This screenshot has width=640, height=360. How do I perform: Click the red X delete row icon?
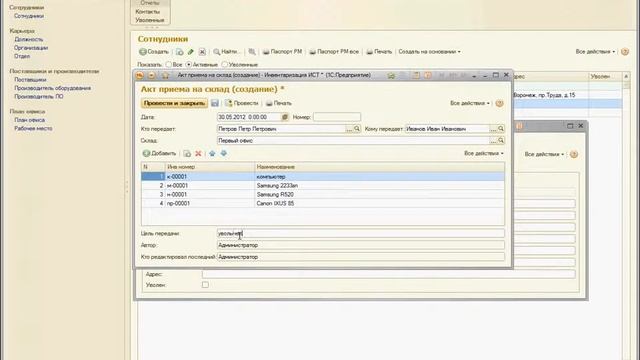pyautogui.click(x=198, y=153)
